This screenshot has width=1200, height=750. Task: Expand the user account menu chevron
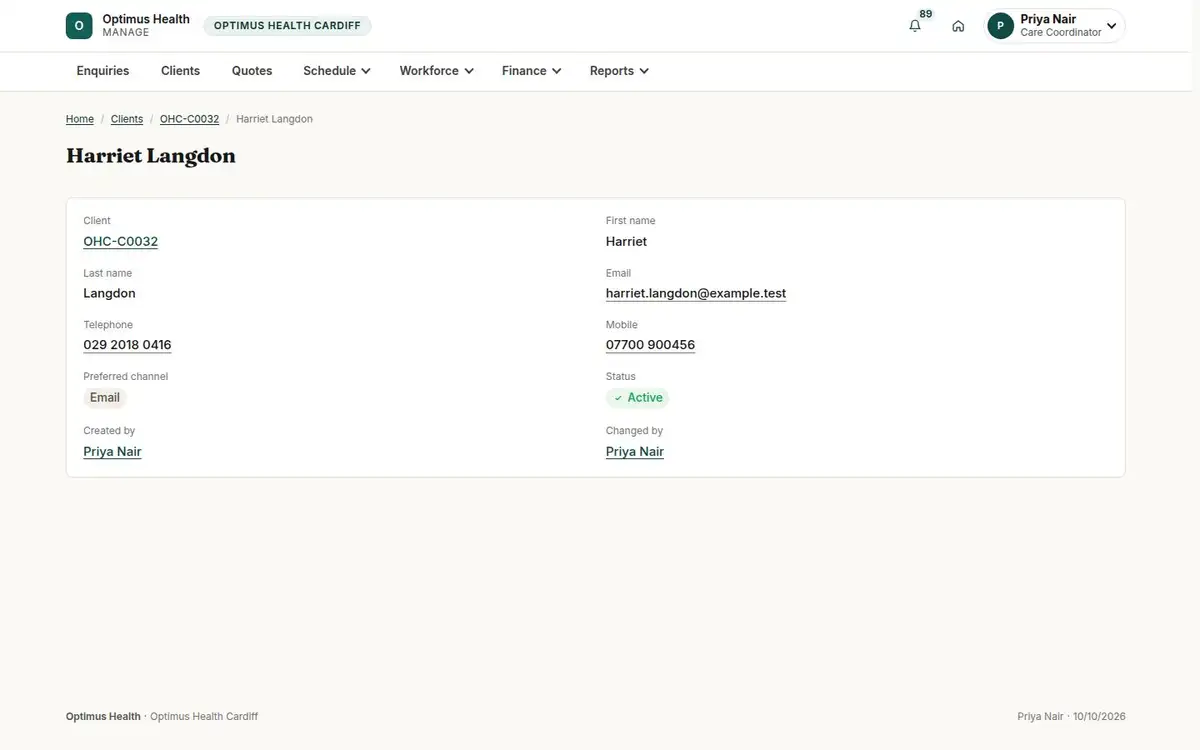click(x=1111, y=26)
